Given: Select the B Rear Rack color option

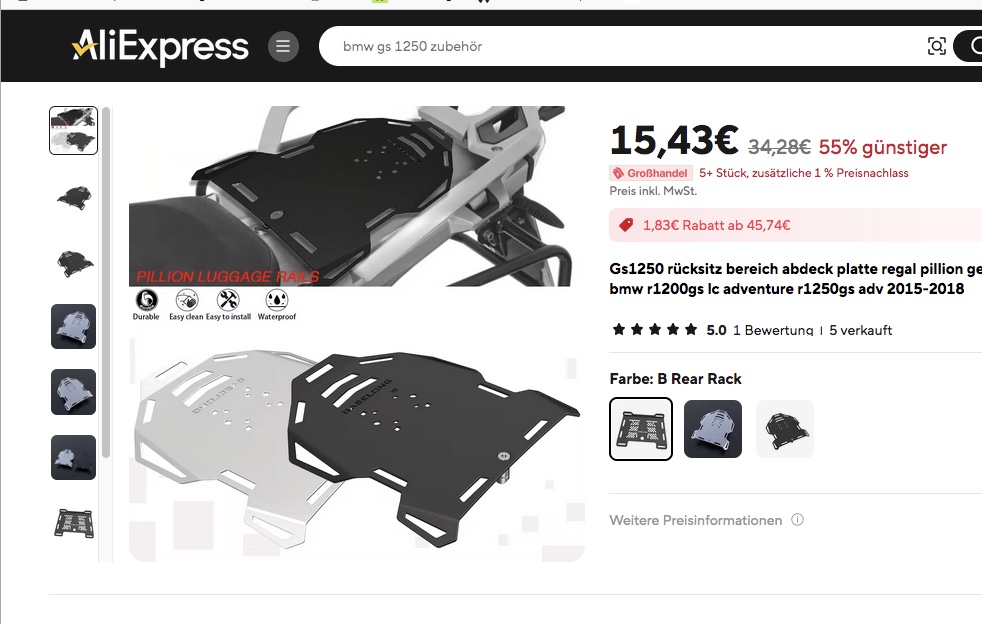Looking at the screenshot, I should [641, 429].
